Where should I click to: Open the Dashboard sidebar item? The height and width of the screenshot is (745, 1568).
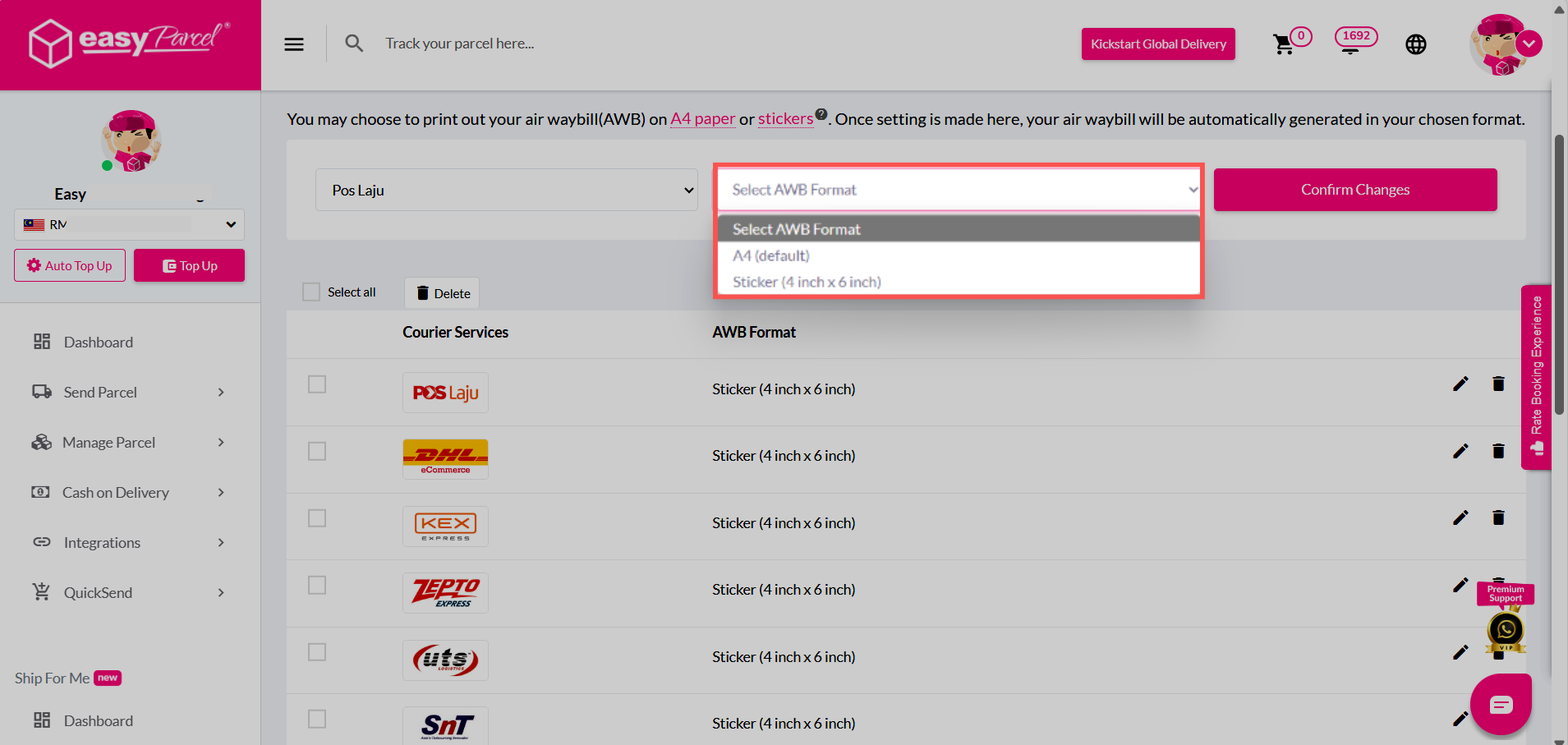(98, 342)
